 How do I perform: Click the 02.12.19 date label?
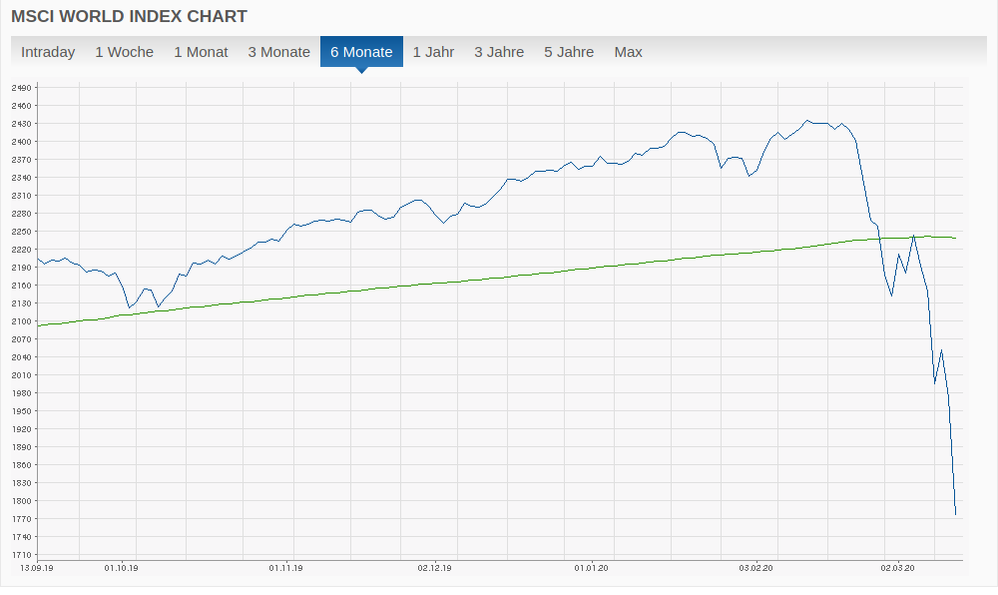pyautogui.click(x=435, y=568)
